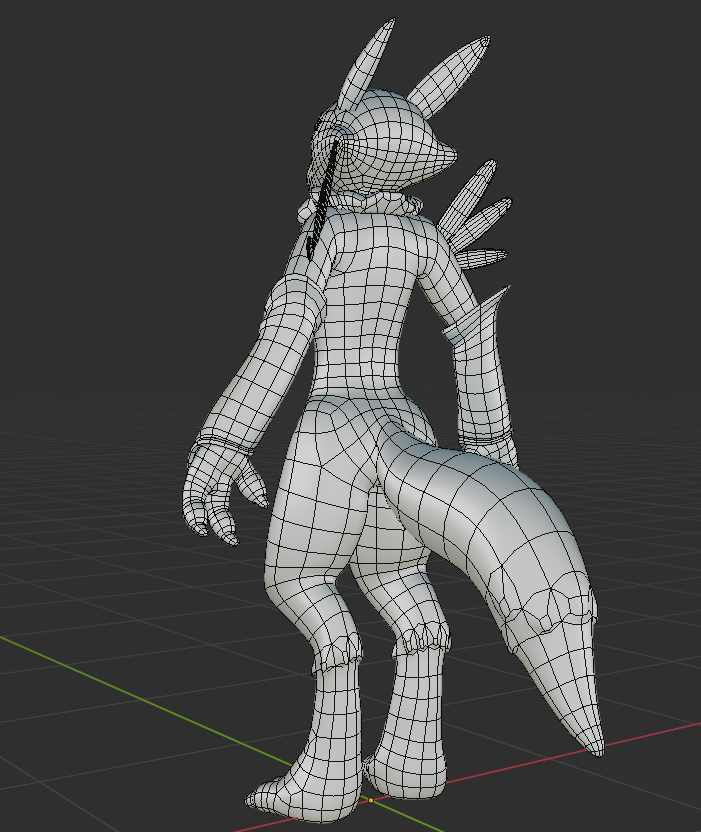
Task: Click the orange object origin dot
Action: 371,800
